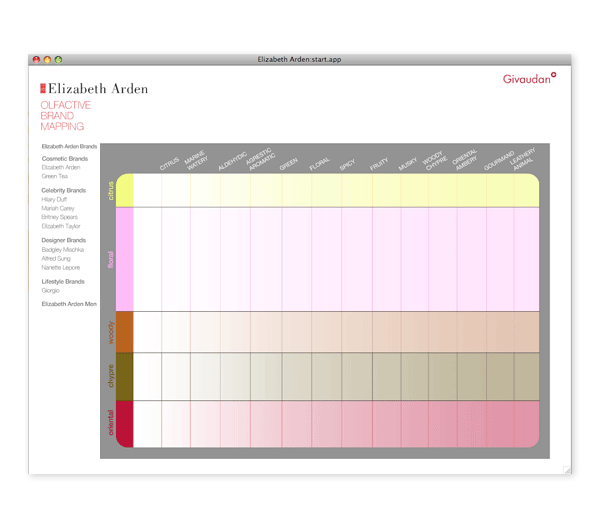
Task: Select the chypre family olive swatch
Action: click(124, 377)
